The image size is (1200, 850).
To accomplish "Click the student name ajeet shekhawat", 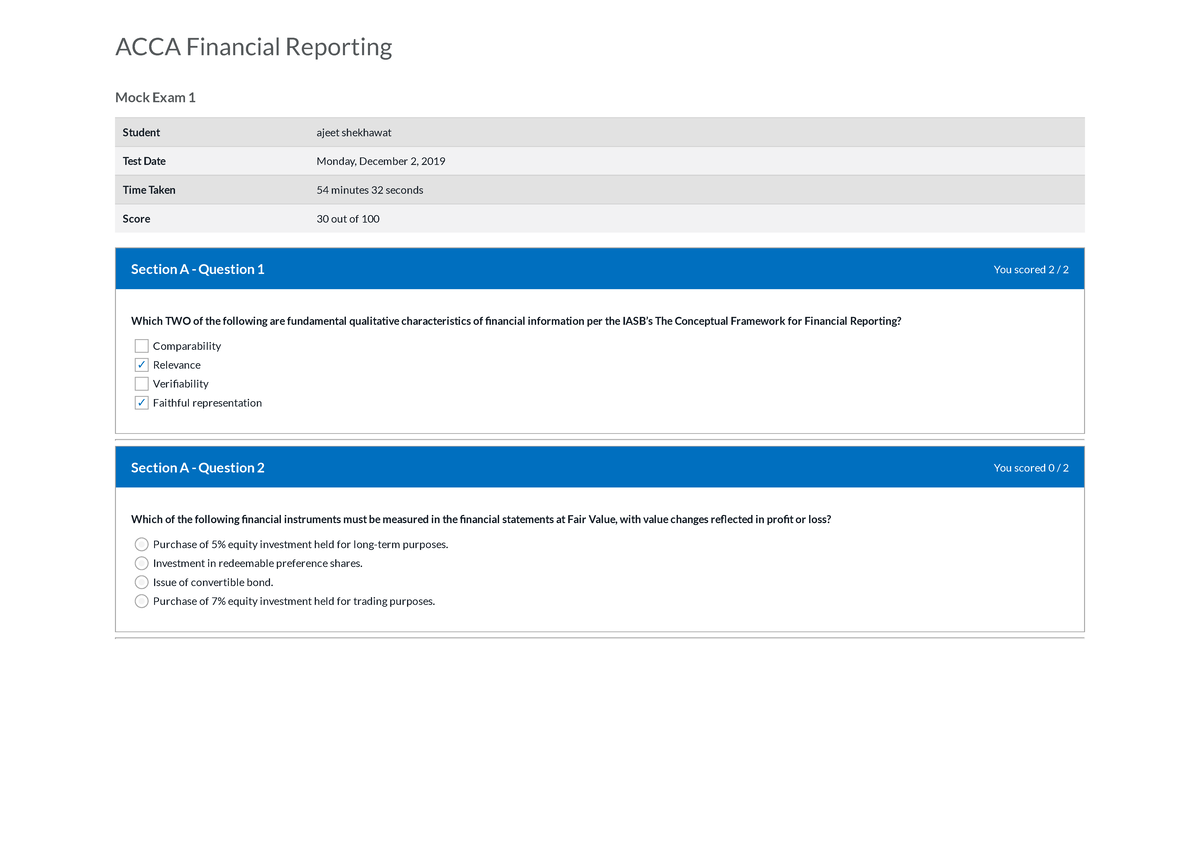I will pyautogui.click(x=353, y=131).
